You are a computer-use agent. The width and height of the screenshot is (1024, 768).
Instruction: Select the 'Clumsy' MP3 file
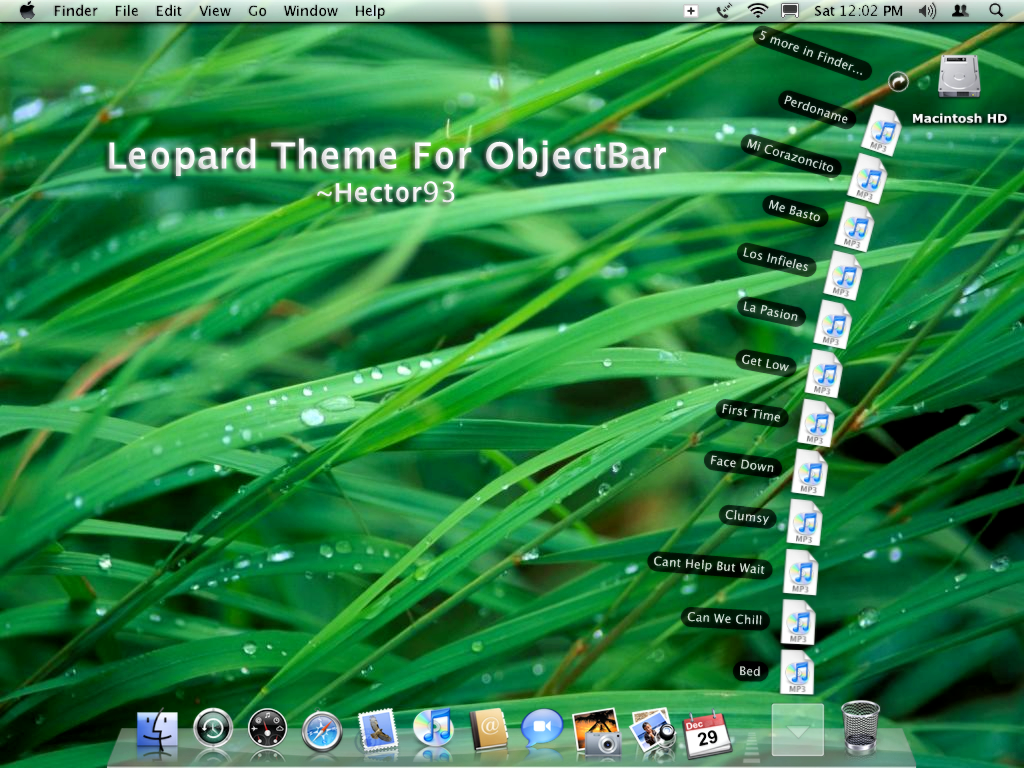pyautogui.click(x=803, y=522)
